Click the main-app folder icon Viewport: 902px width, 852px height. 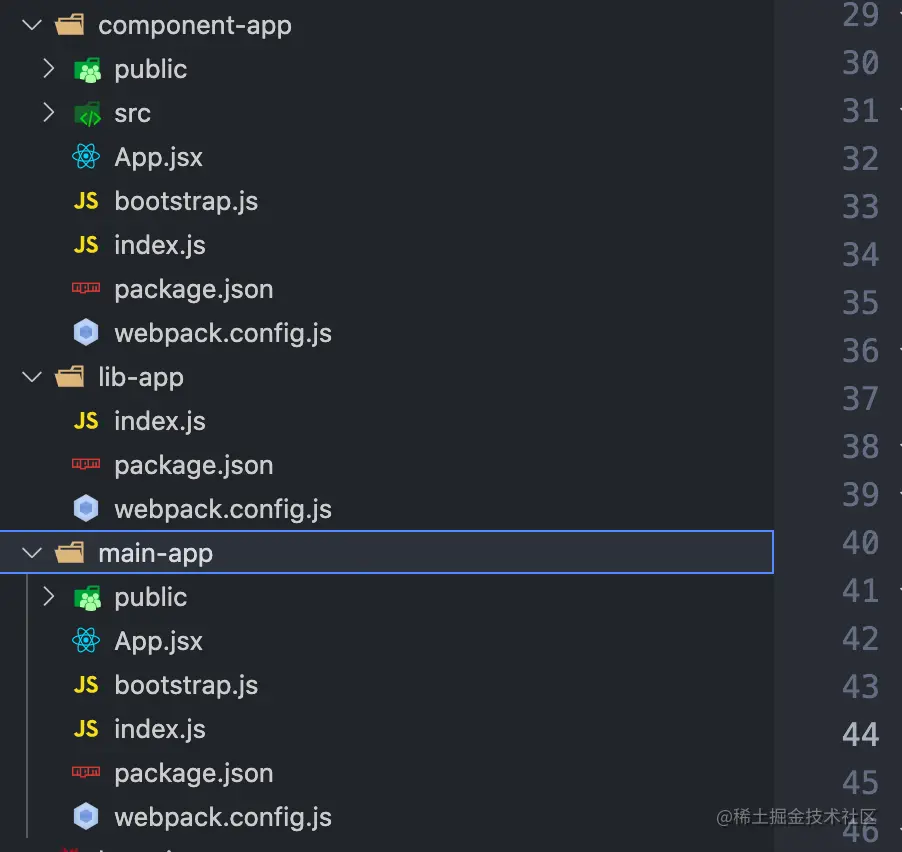(x=70, y=553)
